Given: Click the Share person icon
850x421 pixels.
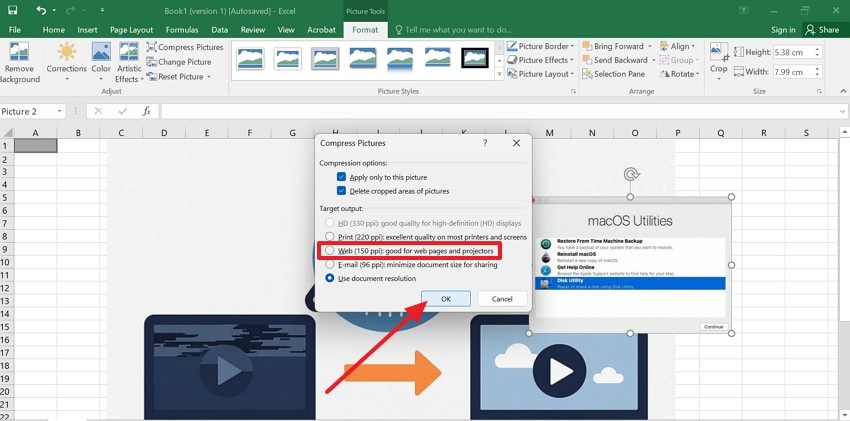Looking at the screenshot, I should tap(810, 30).
